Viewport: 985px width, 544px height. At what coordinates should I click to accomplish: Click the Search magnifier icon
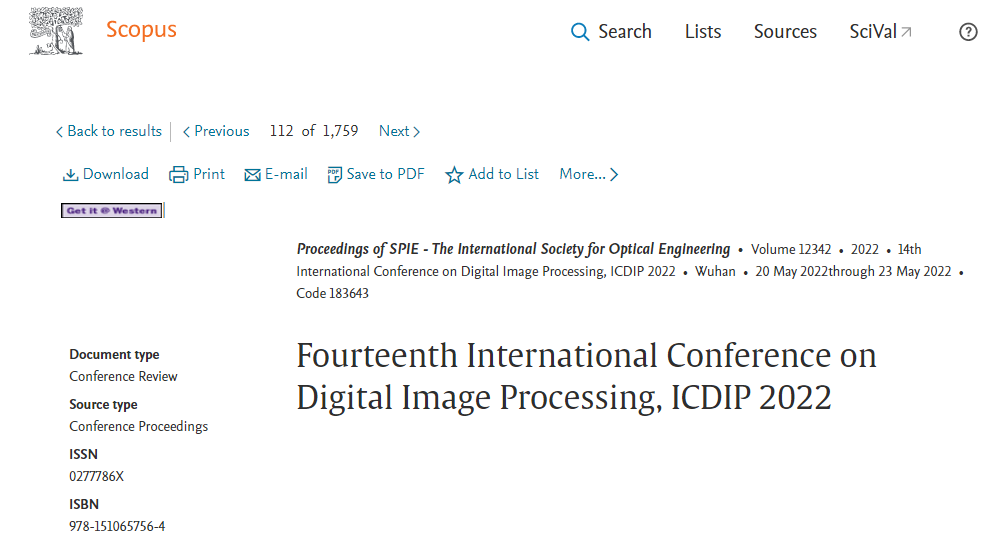click(x=580, y=32)
